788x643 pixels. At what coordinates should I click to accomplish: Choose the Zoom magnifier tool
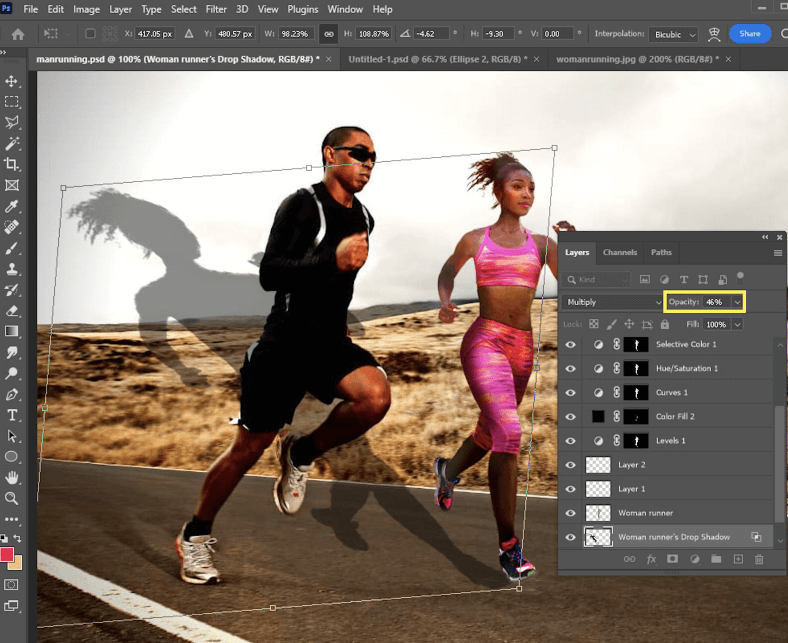point(12,498)
